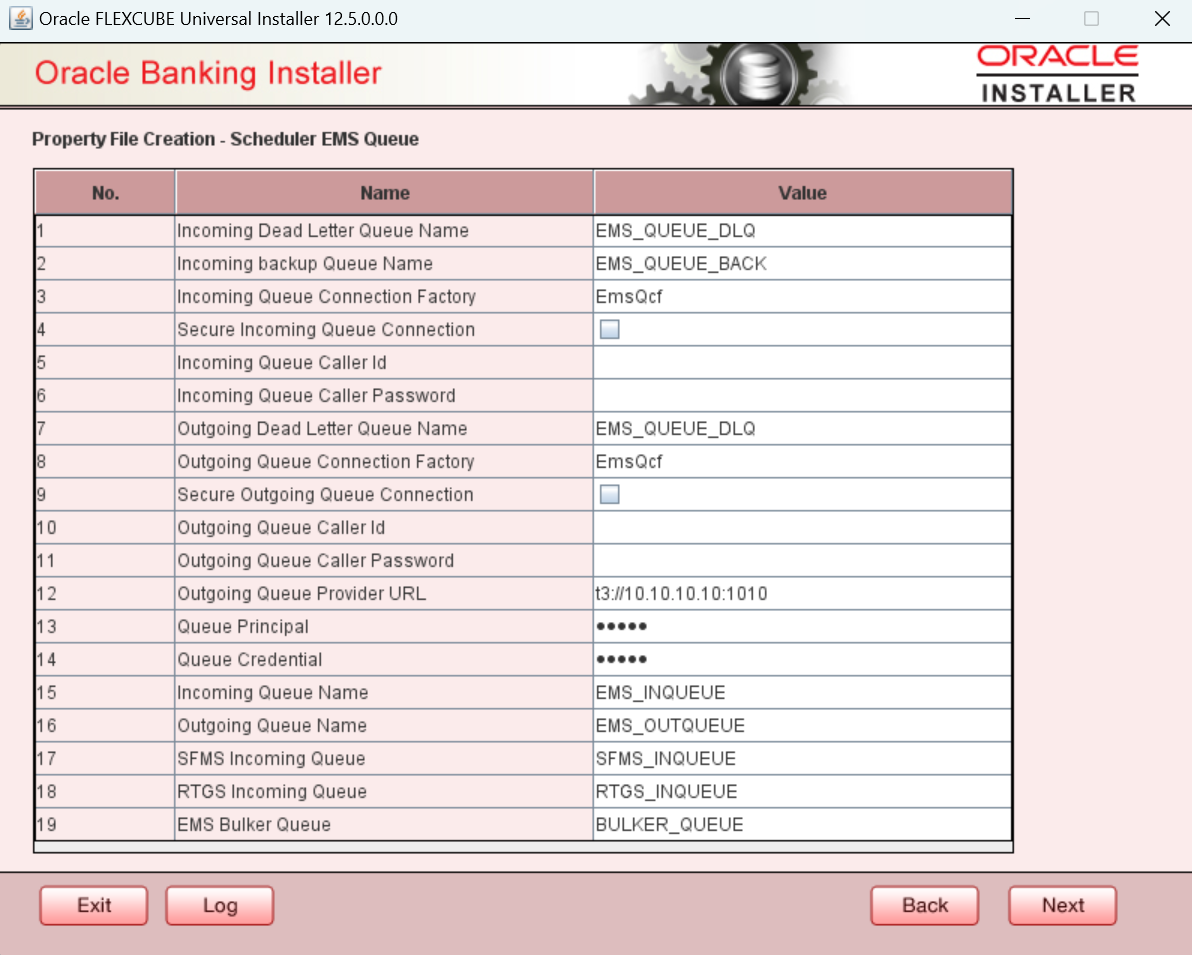Select the 'Incoming backup Queue Name' label
The image size is (1192, 955).
coord(305,263)
